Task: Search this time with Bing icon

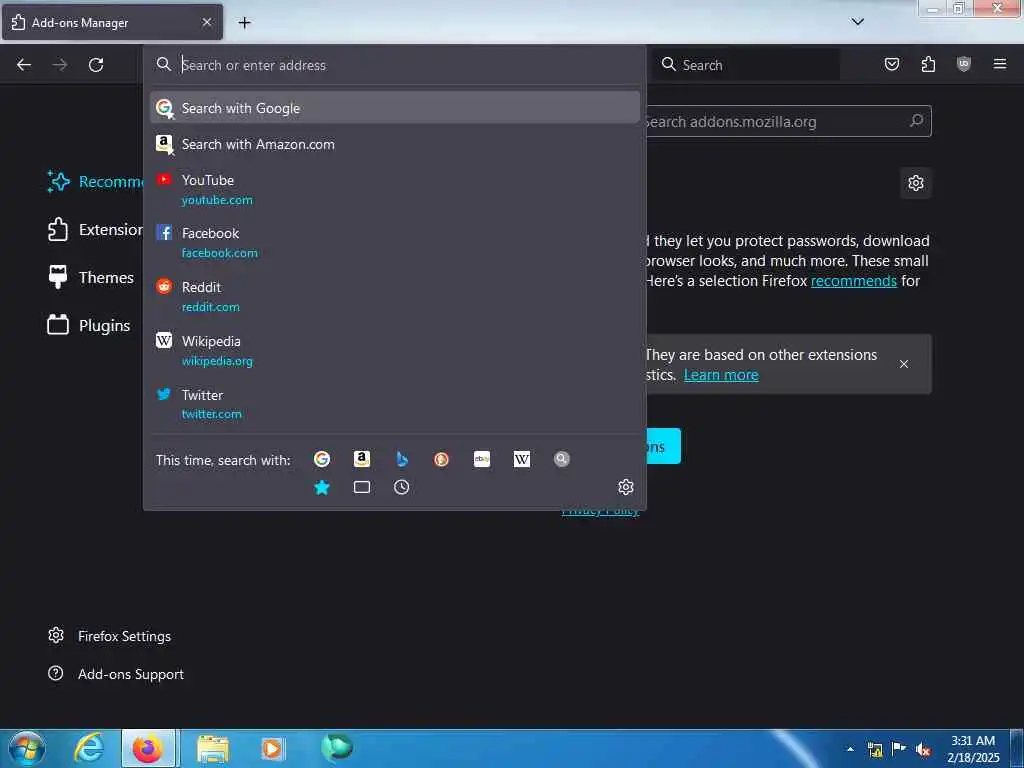Action: click(402, 459)
